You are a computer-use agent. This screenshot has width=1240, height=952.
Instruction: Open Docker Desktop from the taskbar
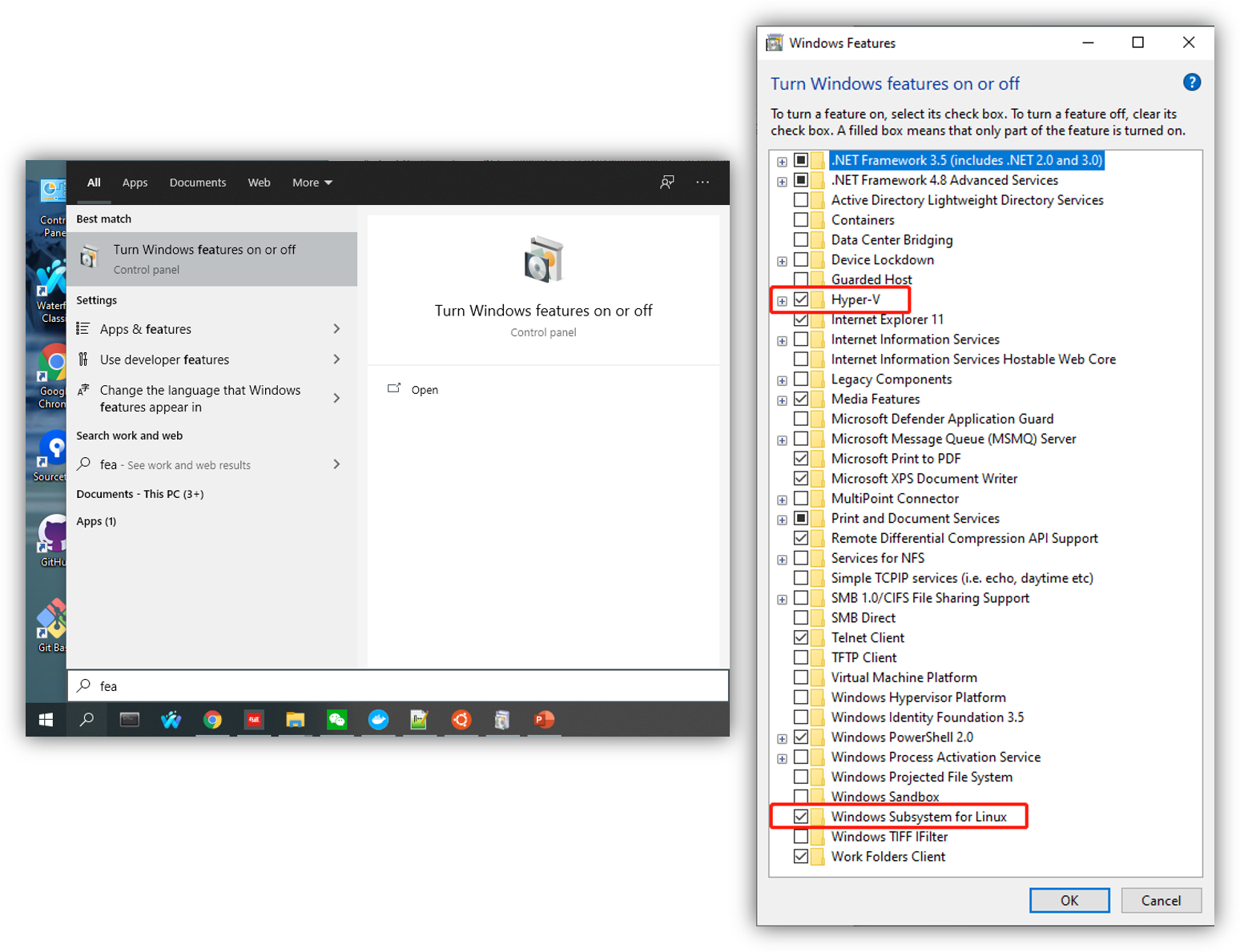tap(379, 720)
